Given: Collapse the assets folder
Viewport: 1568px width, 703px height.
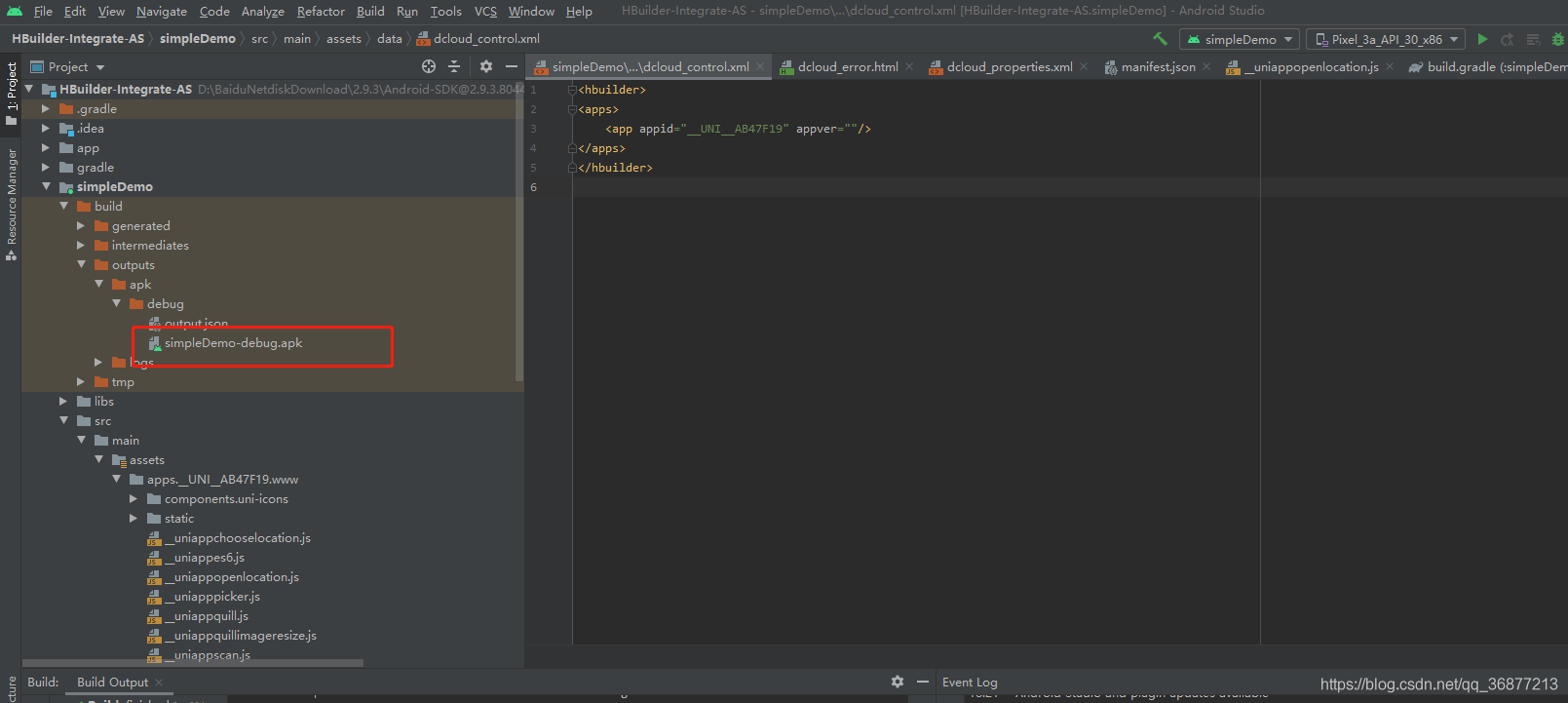Looking at the screenshot, I should point(98,459).
